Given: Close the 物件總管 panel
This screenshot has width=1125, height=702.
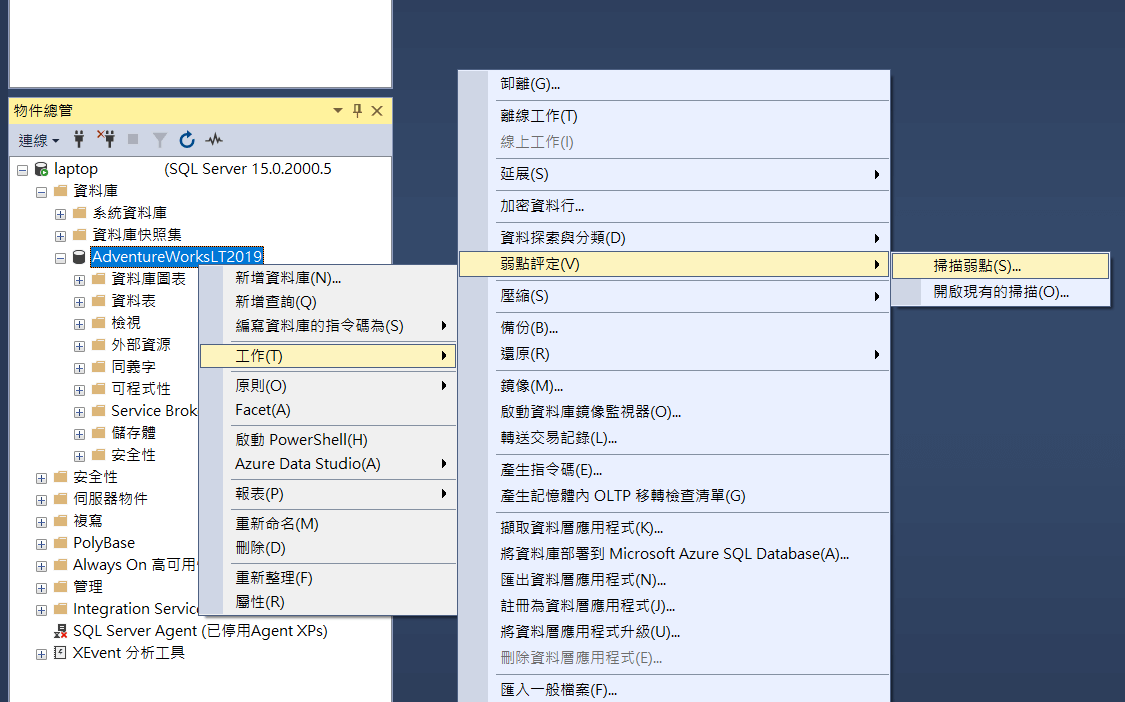Looking at the screenshot, I should 377,111.
